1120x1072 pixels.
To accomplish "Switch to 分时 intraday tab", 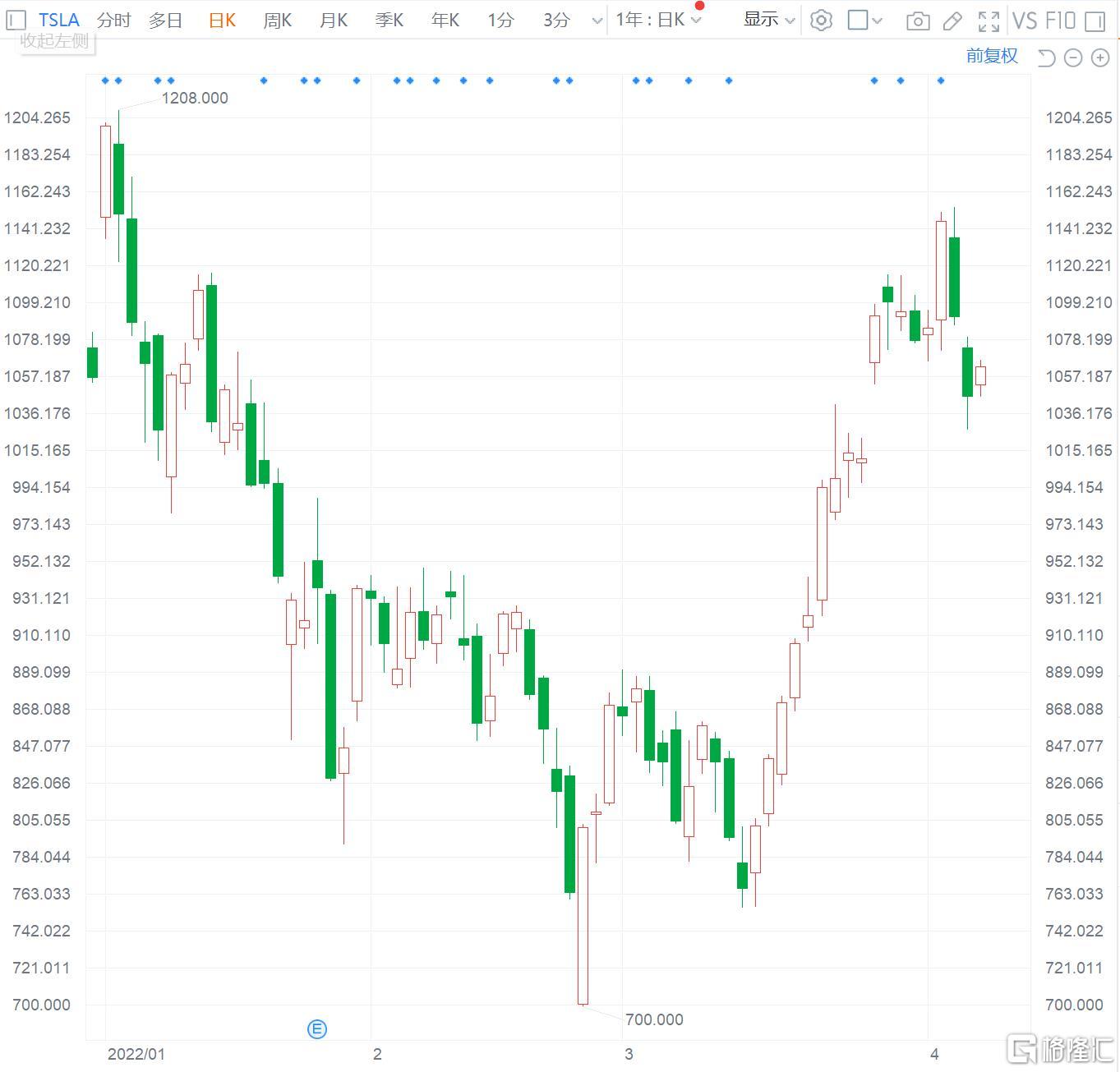I will pyautogui.click(x=113, y=20).
